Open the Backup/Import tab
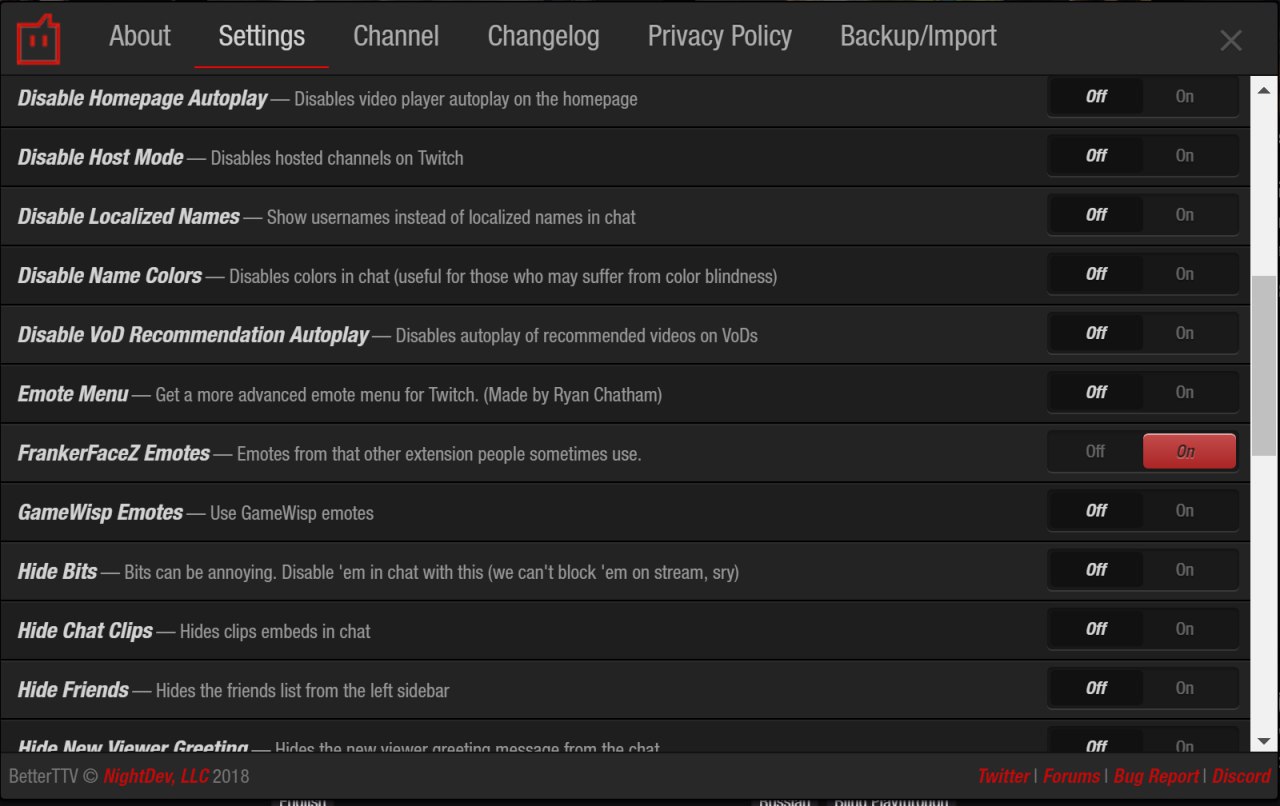 point(918,37)
